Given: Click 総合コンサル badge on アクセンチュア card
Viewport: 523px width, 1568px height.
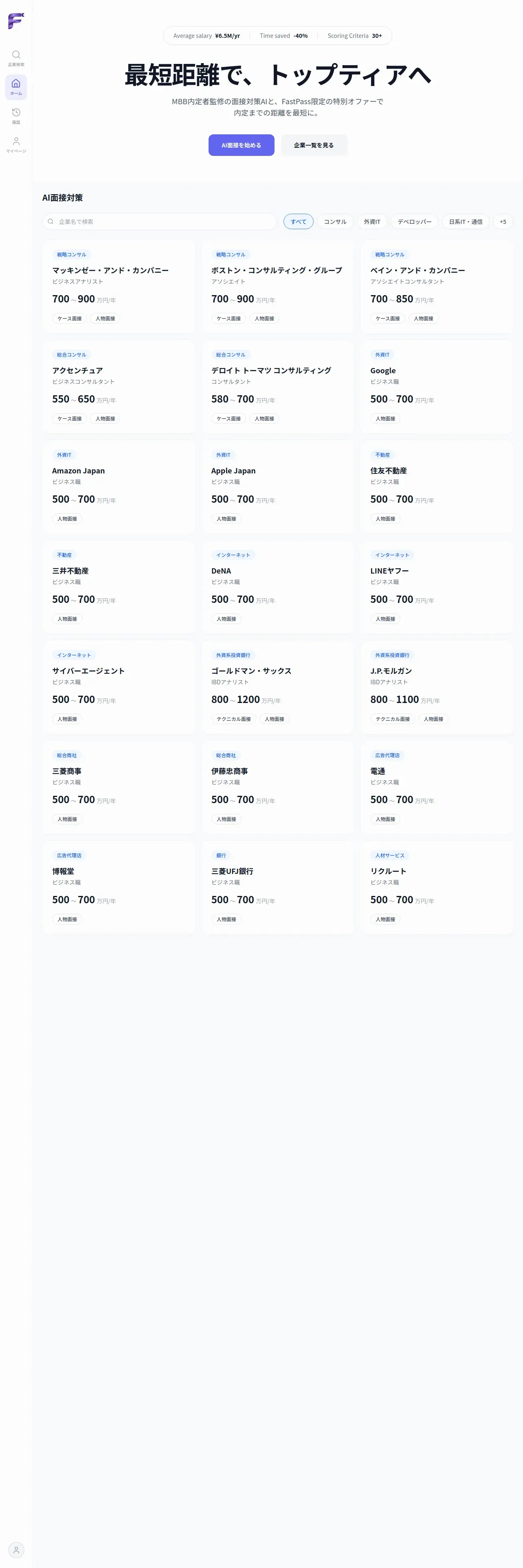Looking at the screenshot, I should pos(72,355).
